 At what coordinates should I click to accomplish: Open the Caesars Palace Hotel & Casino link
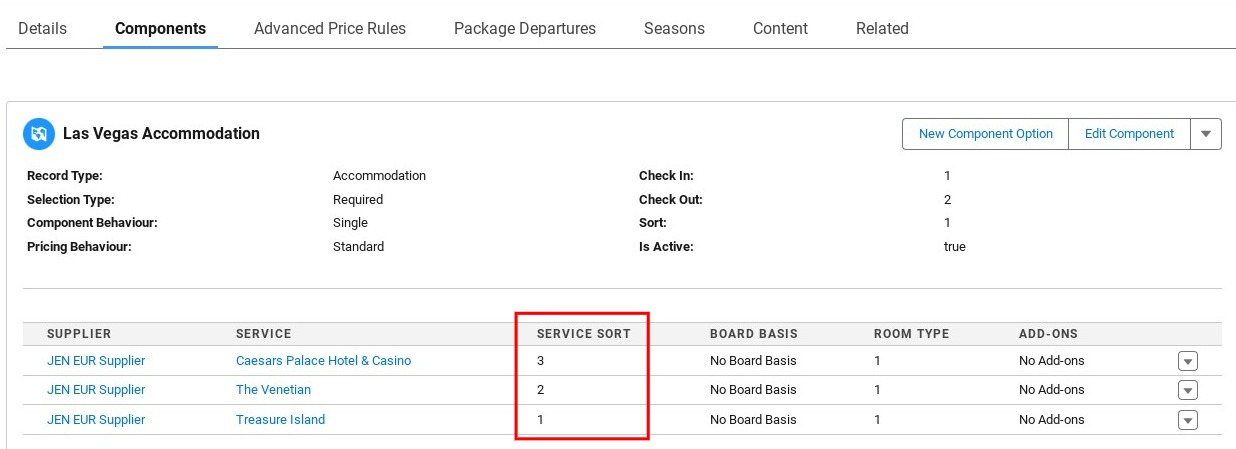(x=323, y=361)
